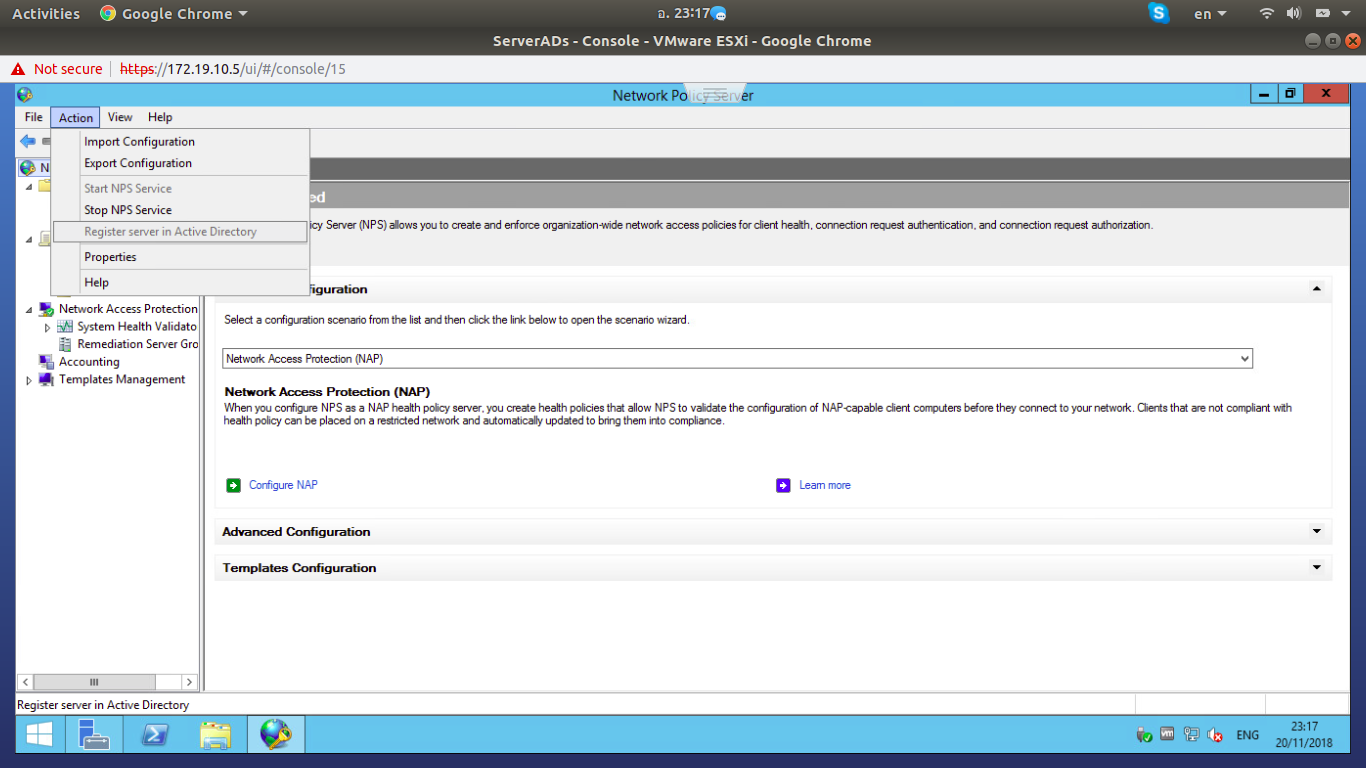Close the Action menu
Screen dimensions: 1366x768
(75, 117)
